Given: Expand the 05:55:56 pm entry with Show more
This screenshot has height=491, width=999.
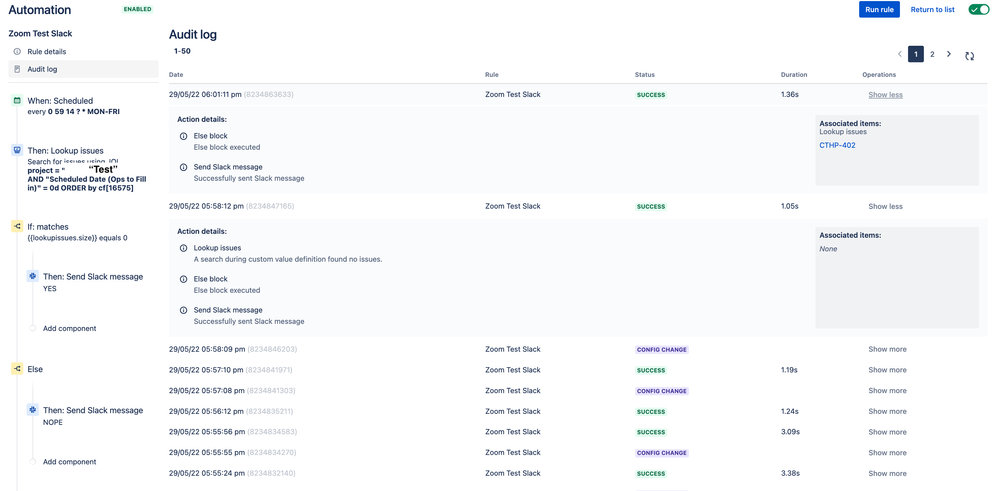Looking at the screenshot, I should pos(887,432).
